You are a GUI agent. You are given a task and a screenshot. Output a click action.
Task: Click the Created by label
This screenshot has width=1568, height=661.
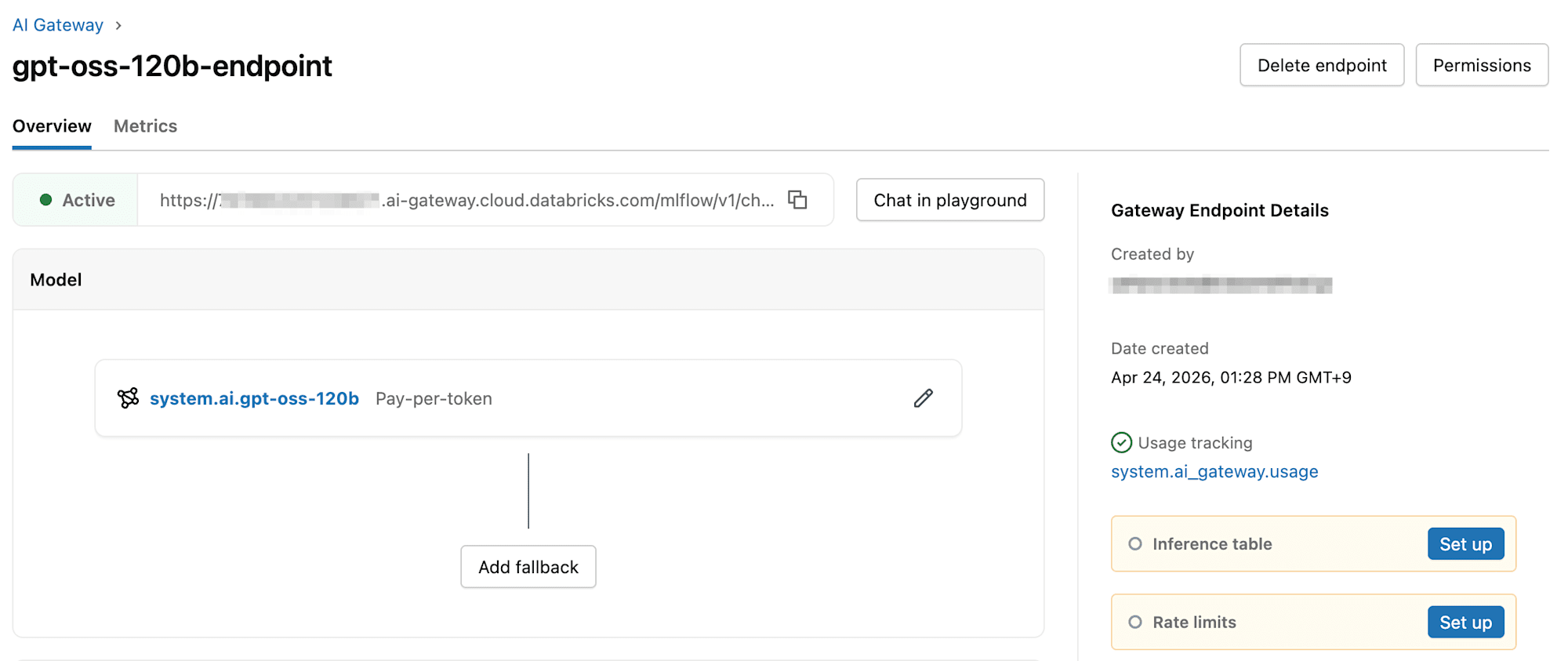(1152, 254)
